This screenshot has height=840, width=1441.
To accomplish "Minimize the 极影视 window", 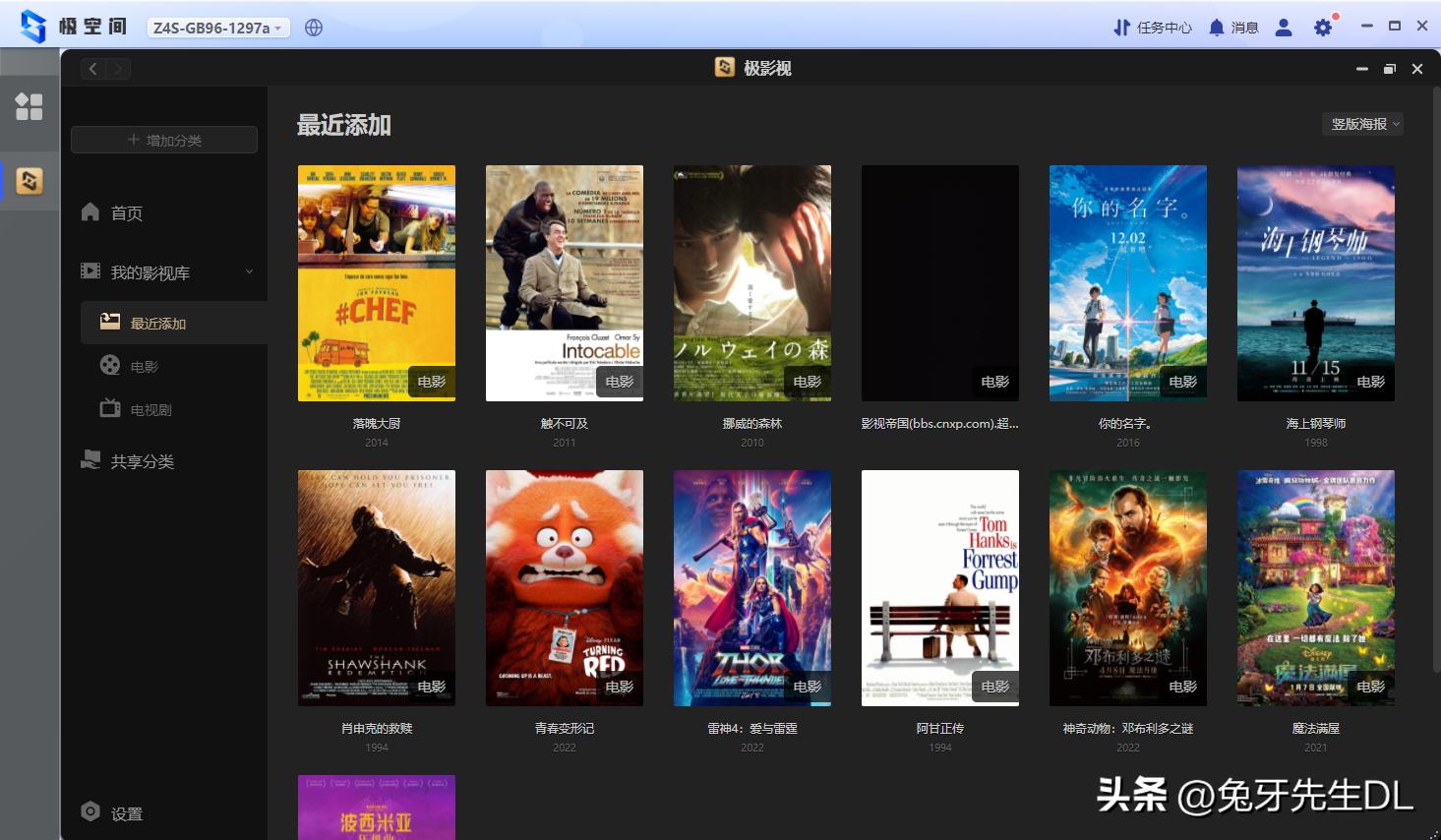I will click(1362, 69).
